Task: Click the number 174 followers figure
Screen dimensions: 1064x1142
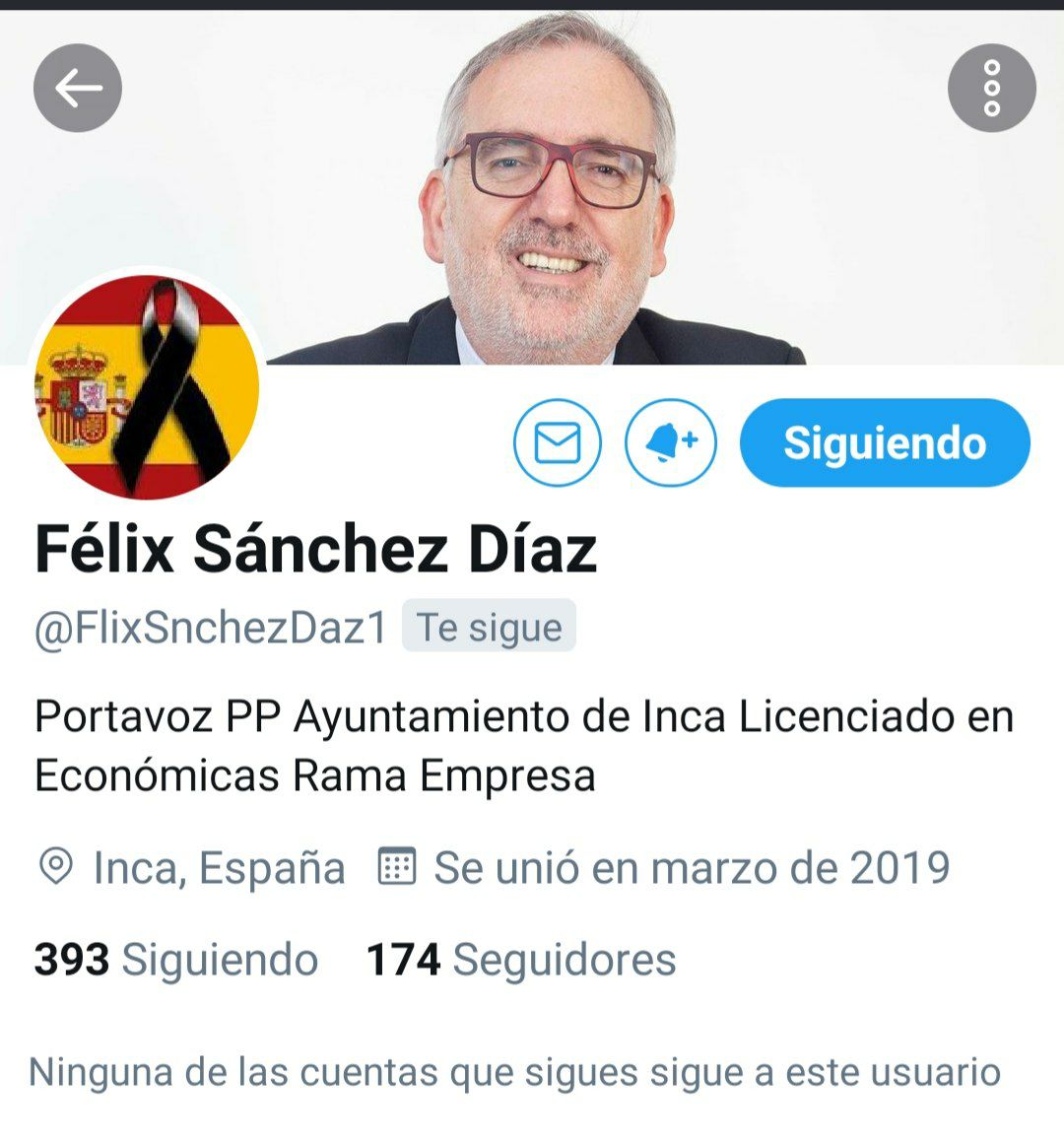Action: click(x=404, y=959)
